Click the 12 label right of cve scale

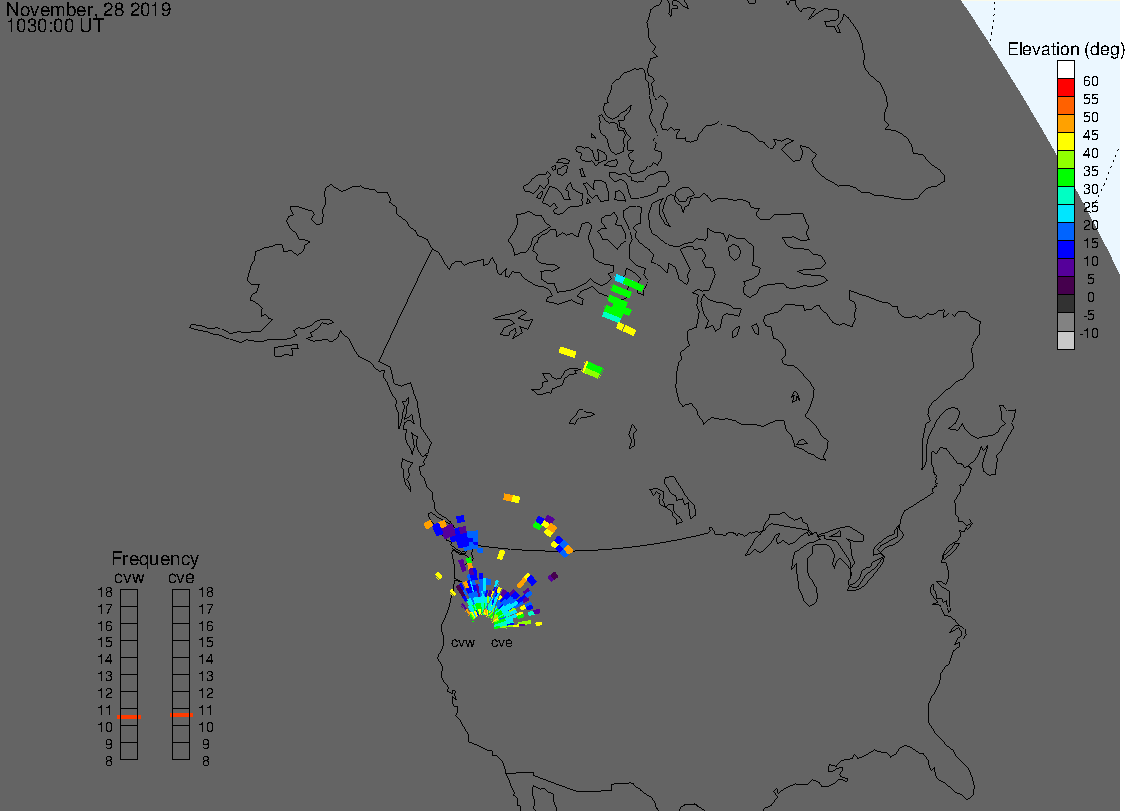[206, 693]
